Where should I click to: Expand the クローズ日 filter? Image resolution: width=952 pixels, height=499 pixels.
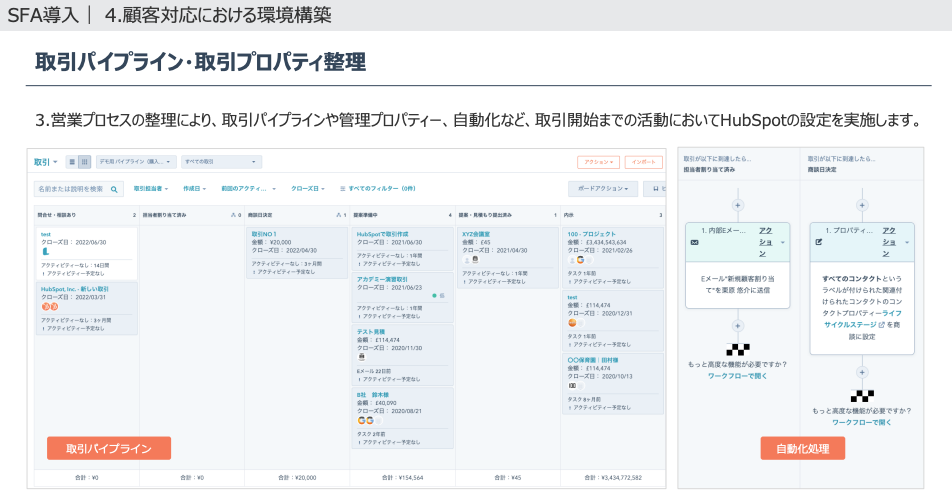point(307,189)
